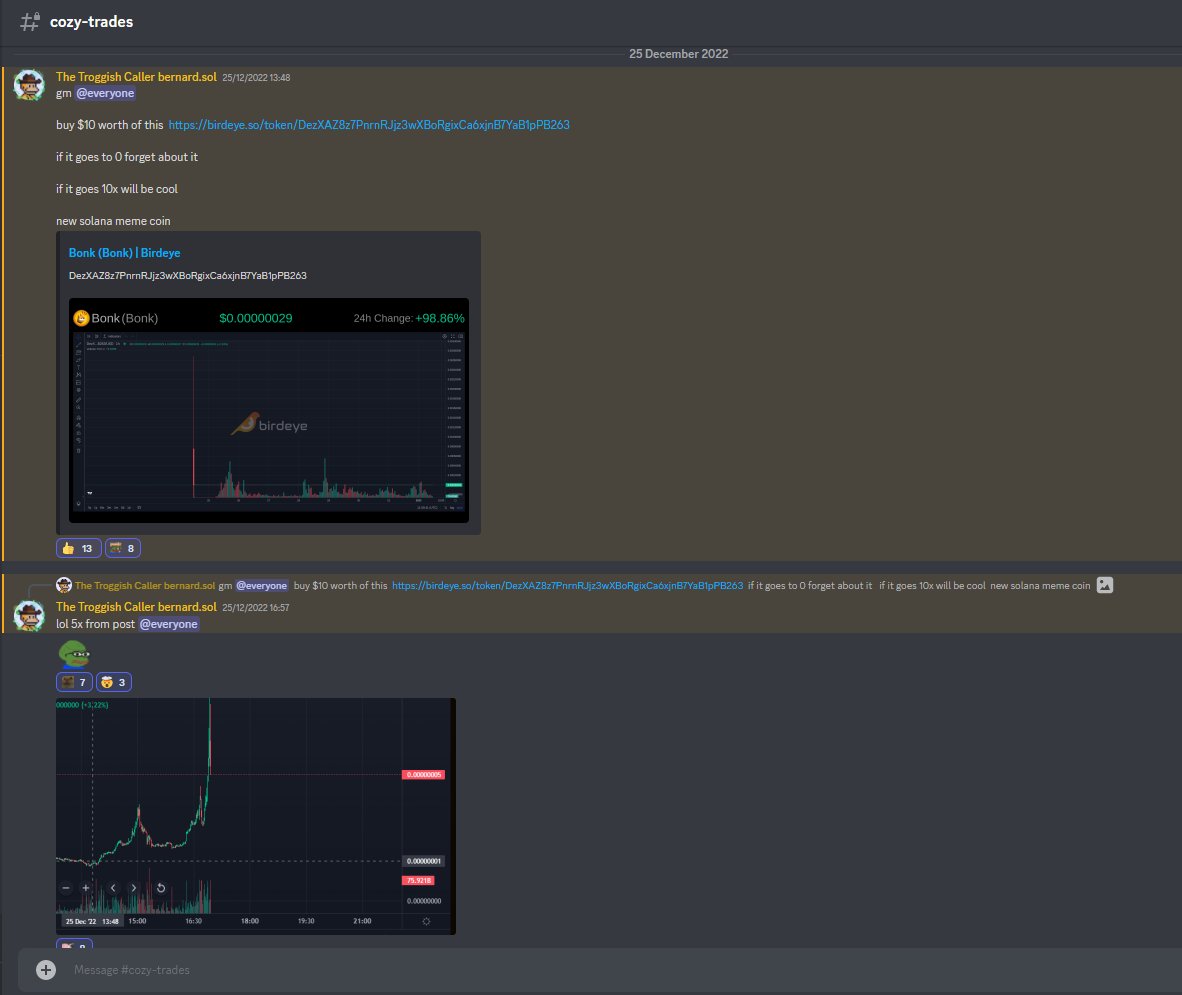Open birdeye link in reply preview line
The height and width of the screenshot is (995, 1182).
coord(568,586)
